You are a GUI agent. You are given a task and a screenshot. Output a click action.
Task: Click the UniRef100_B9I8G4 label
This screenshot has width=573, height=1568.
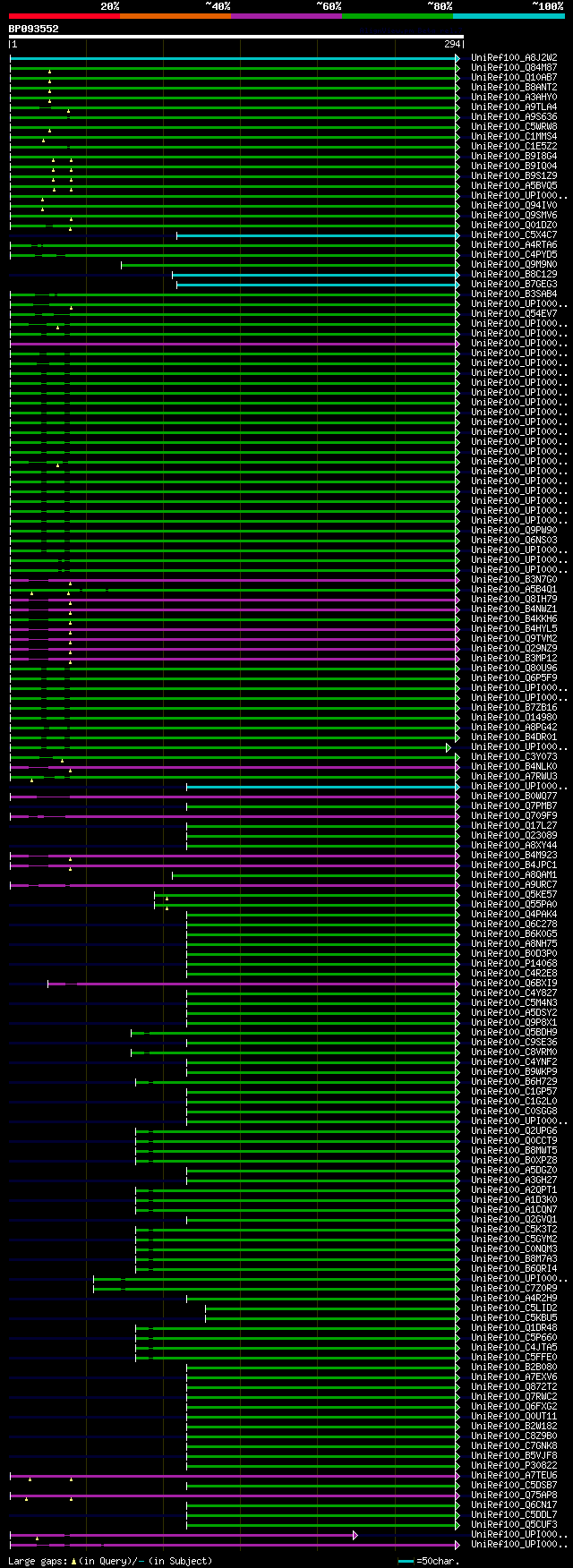point(513,157)
